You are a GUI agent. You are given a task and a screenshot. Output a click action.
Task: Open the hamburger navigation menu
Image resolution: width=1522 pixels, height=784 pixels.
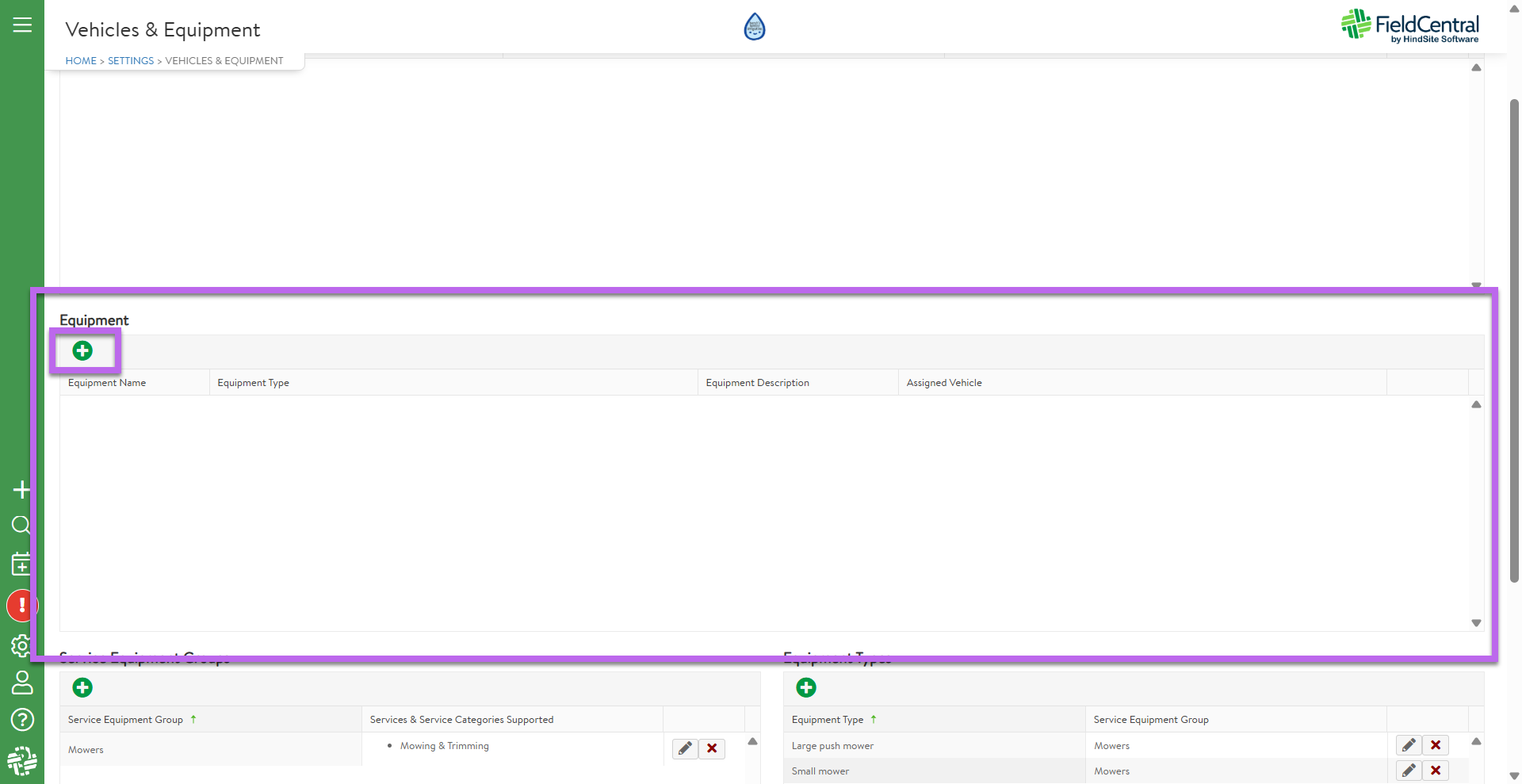(x=22, y=25)
